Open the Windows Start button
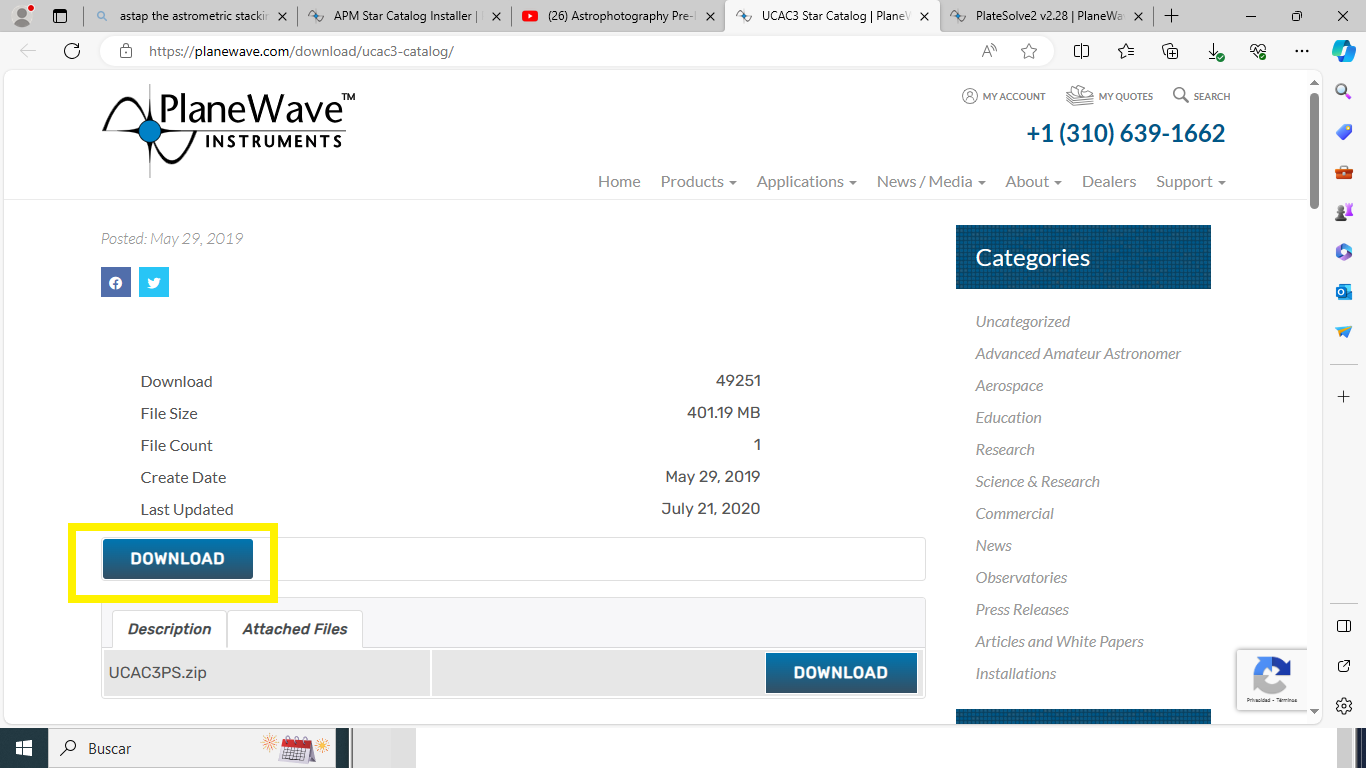The height and width of the screenshot is (768, 1366). (24, 748)
